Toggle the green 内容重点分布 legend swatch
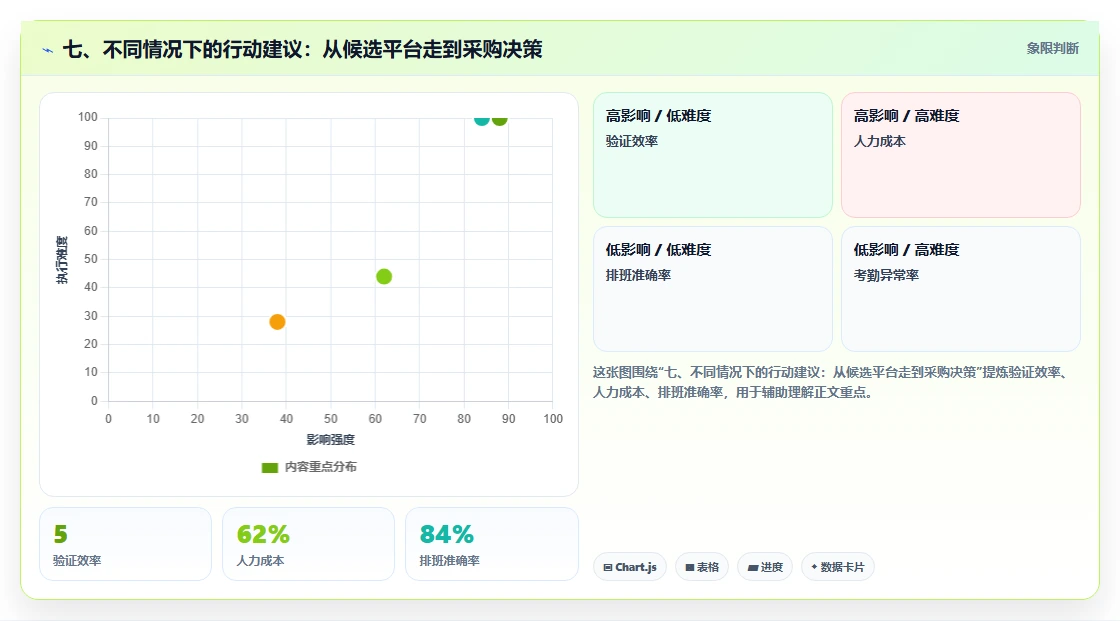This screenshot has height=621, width=1120. [269, 467]
